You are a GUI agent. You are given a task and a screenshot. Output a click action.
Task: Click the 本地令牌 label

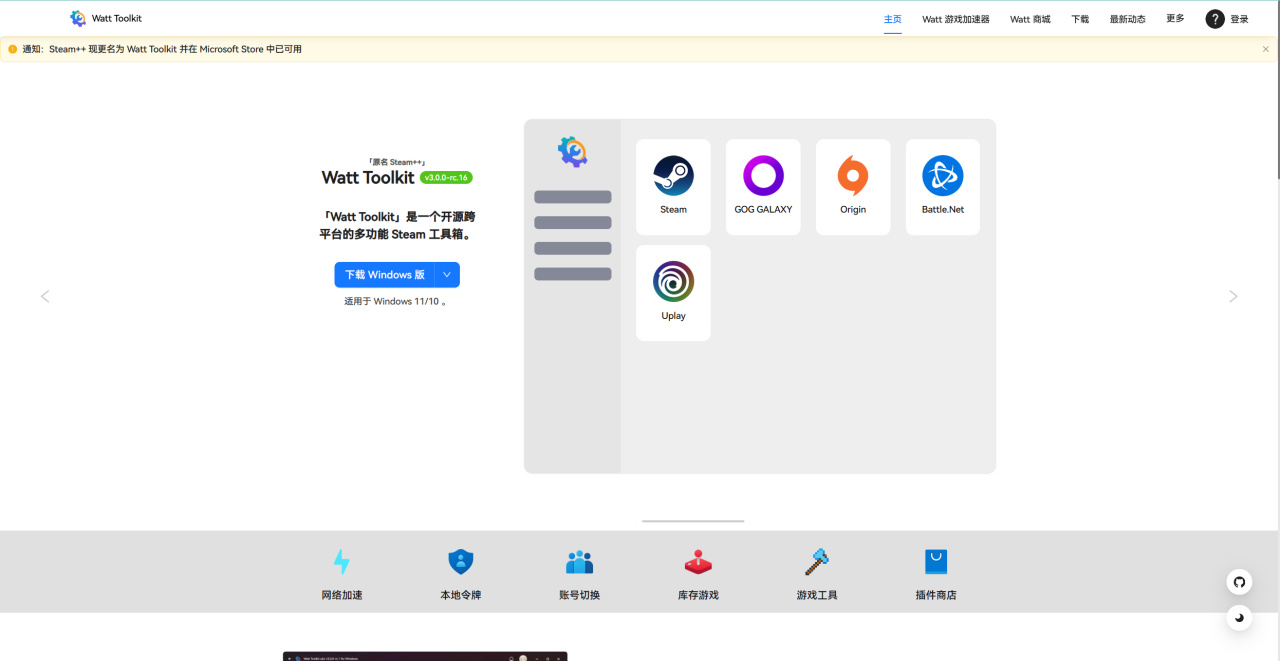461,595
